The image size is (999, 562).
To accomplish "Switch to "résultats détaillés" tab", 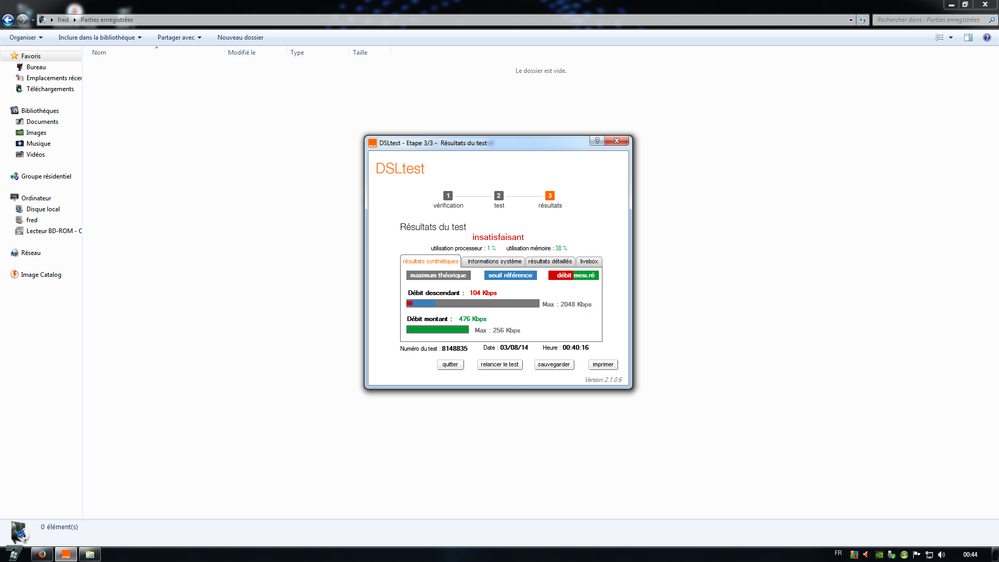I will [550, 261].
